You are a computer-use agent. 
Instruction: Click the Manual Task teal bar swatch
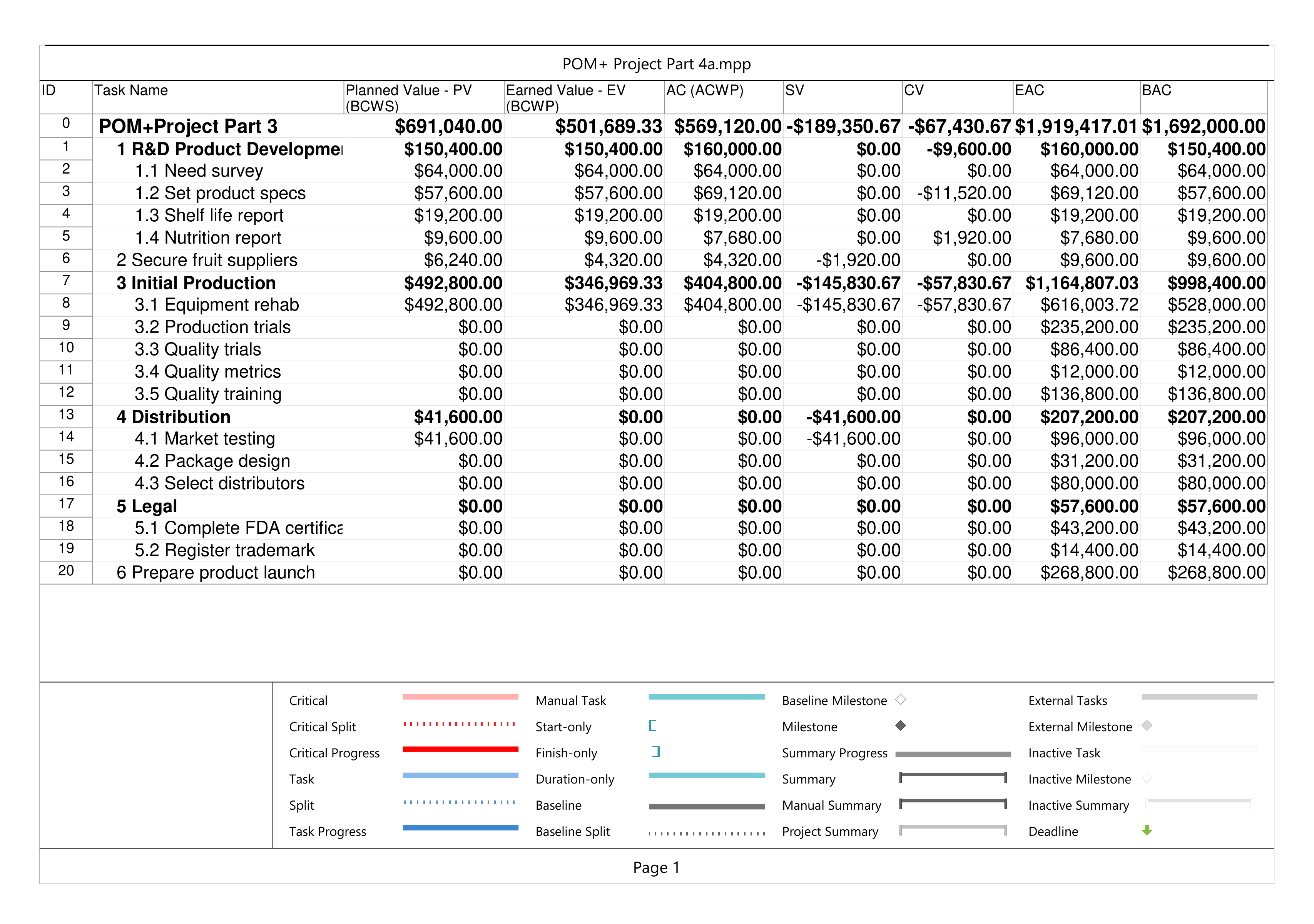(x=707, y=697)
